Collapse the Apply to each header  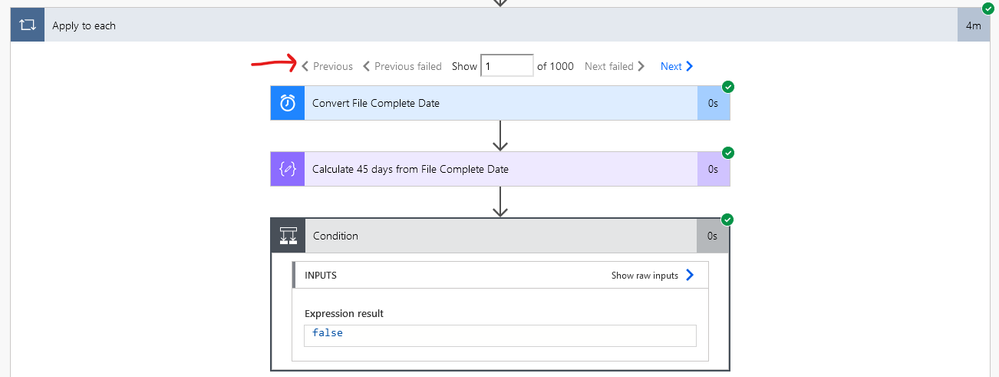tap(501, 25)
